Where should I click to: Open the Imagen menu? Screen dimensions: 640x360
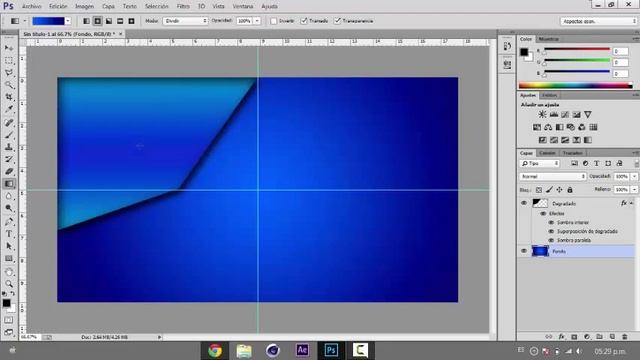[84, 6]
